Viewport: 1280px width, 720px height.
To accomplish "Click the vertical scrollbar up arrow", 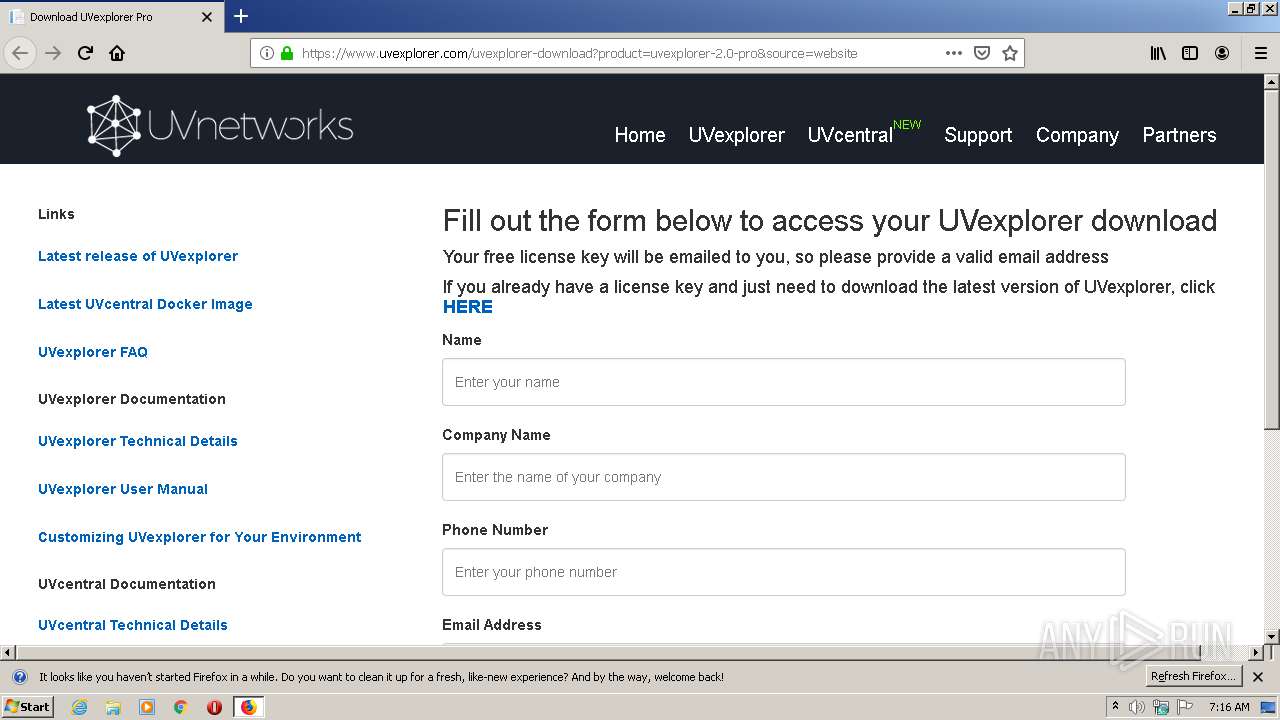I will pyautogui.click(x=1272, y=83).
